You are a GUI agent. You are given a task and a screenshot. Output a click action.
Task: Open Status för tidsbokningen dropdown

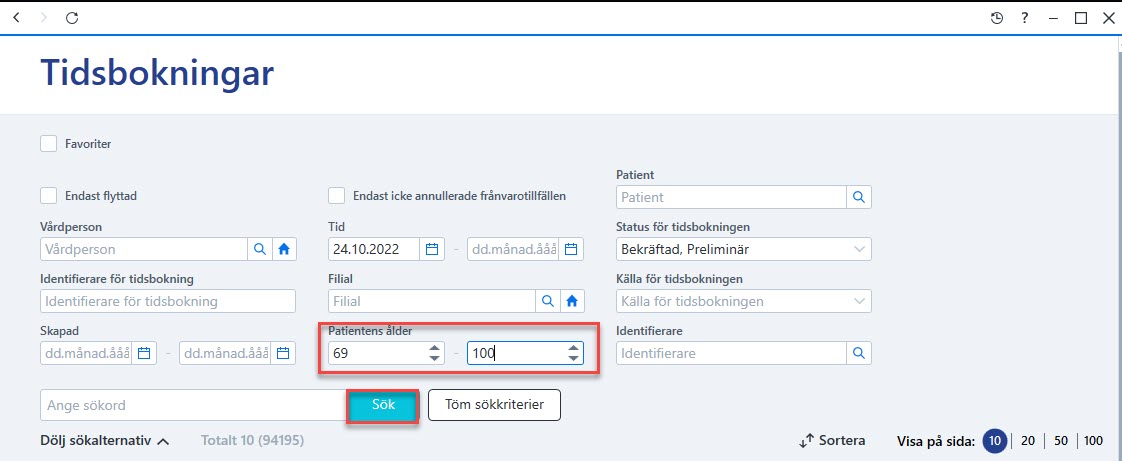click(743, 249)
